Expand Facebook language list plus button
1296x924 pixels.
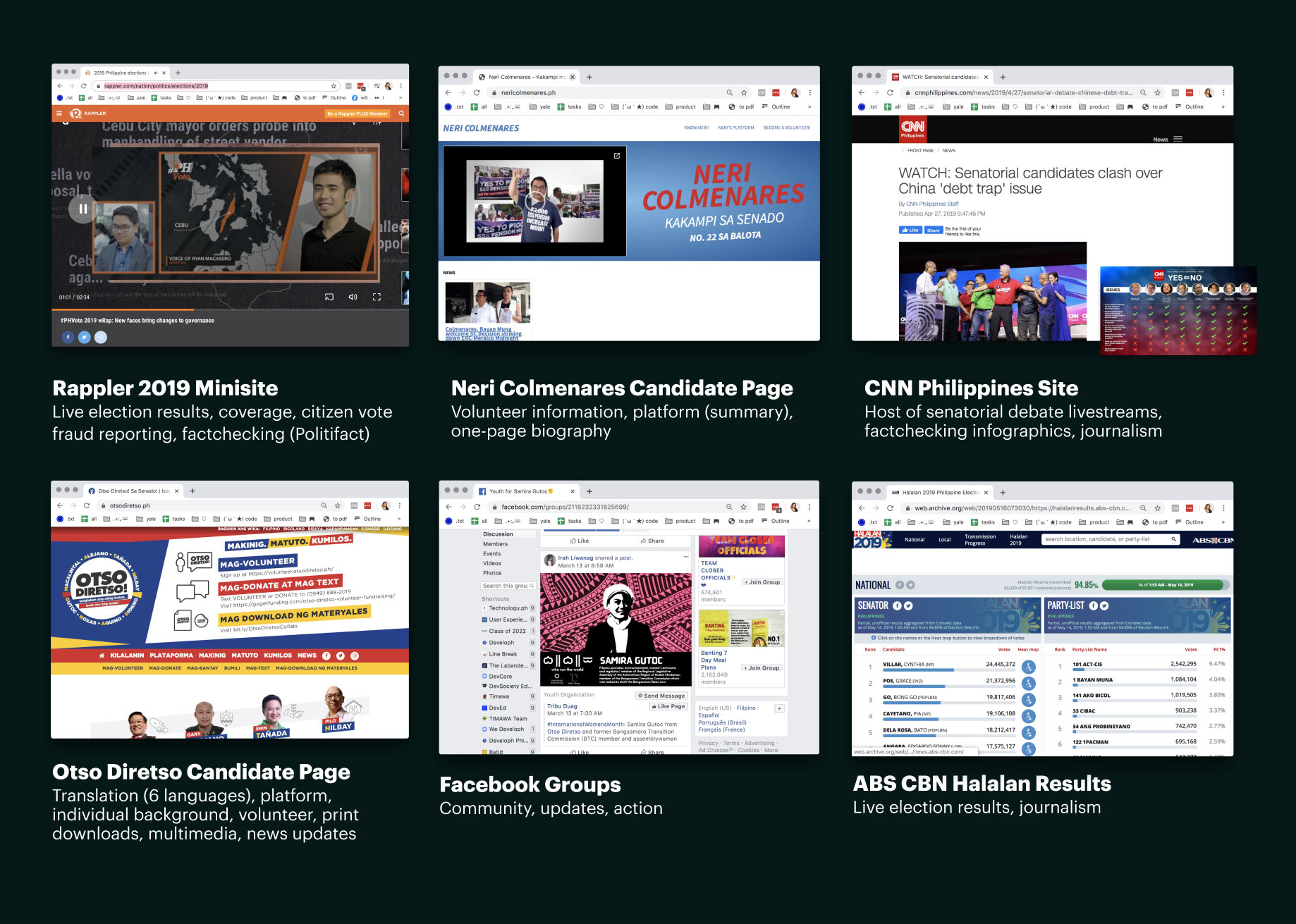click(779, 708)
